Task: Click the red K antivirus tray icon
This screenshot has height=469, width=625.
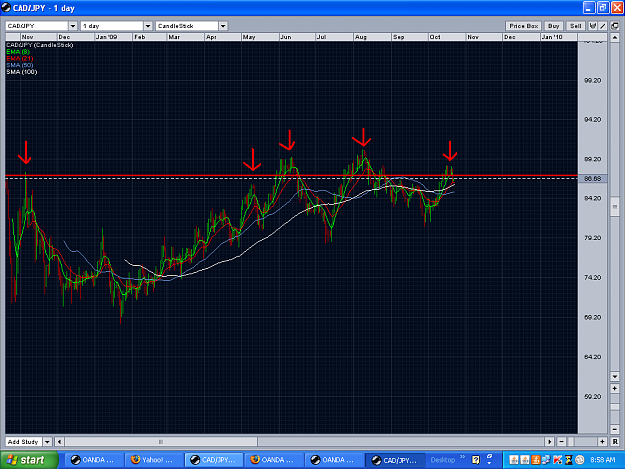Action: 558,460
